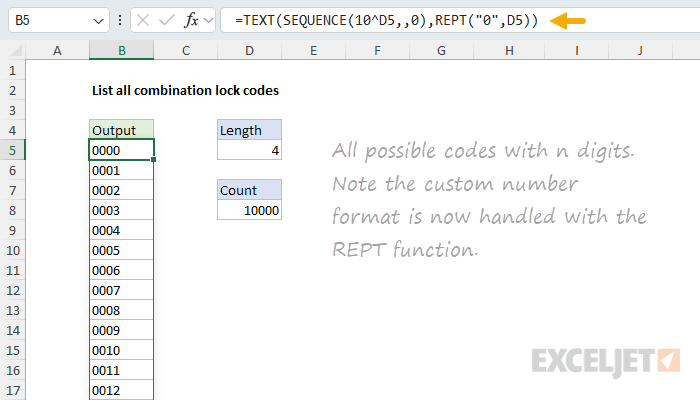Viewport: 700px width, 400px height.
Task: Select row 6 header
Action: pos(12,171)
